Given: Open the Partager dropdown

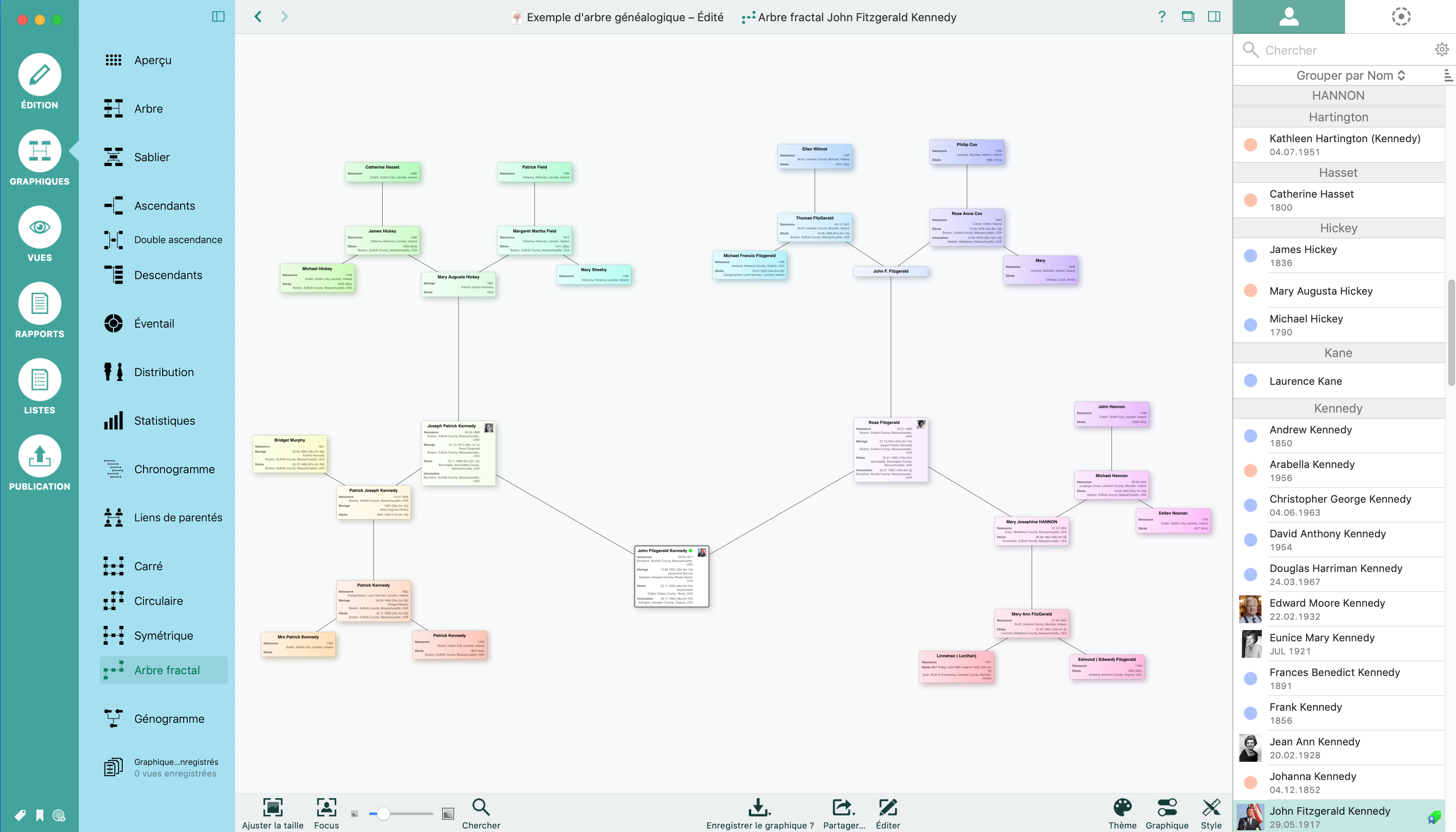Looking at the screenshot, I should (x=844, y=814).
